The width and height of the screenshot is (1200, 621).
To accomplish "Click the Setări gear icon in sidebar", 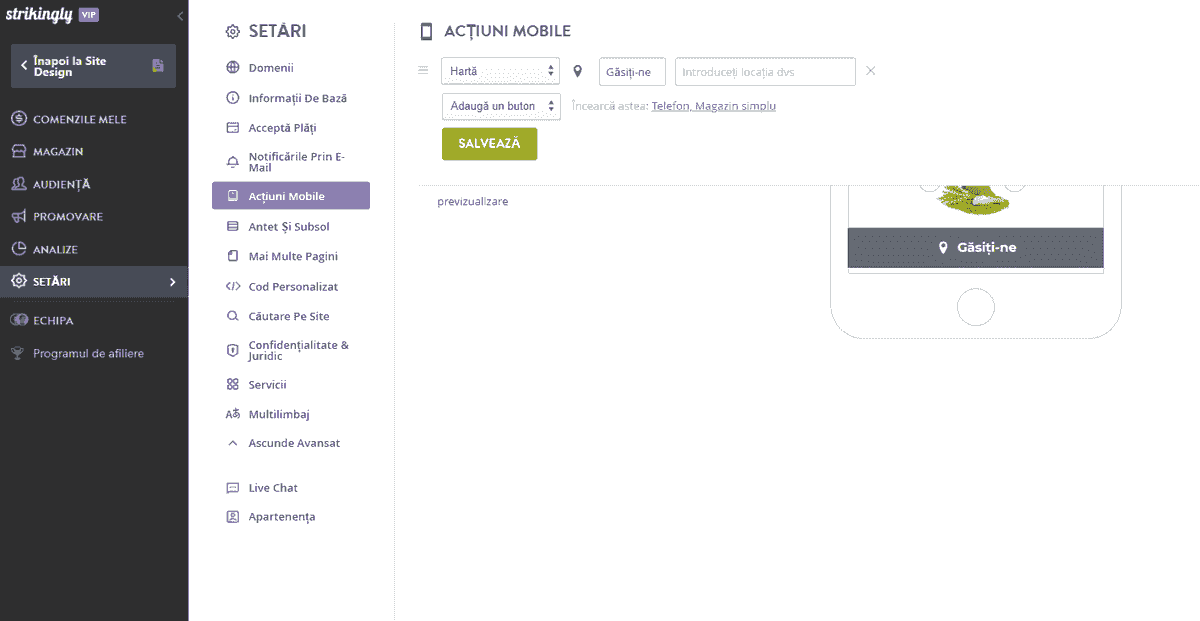I will pos(18,282).
